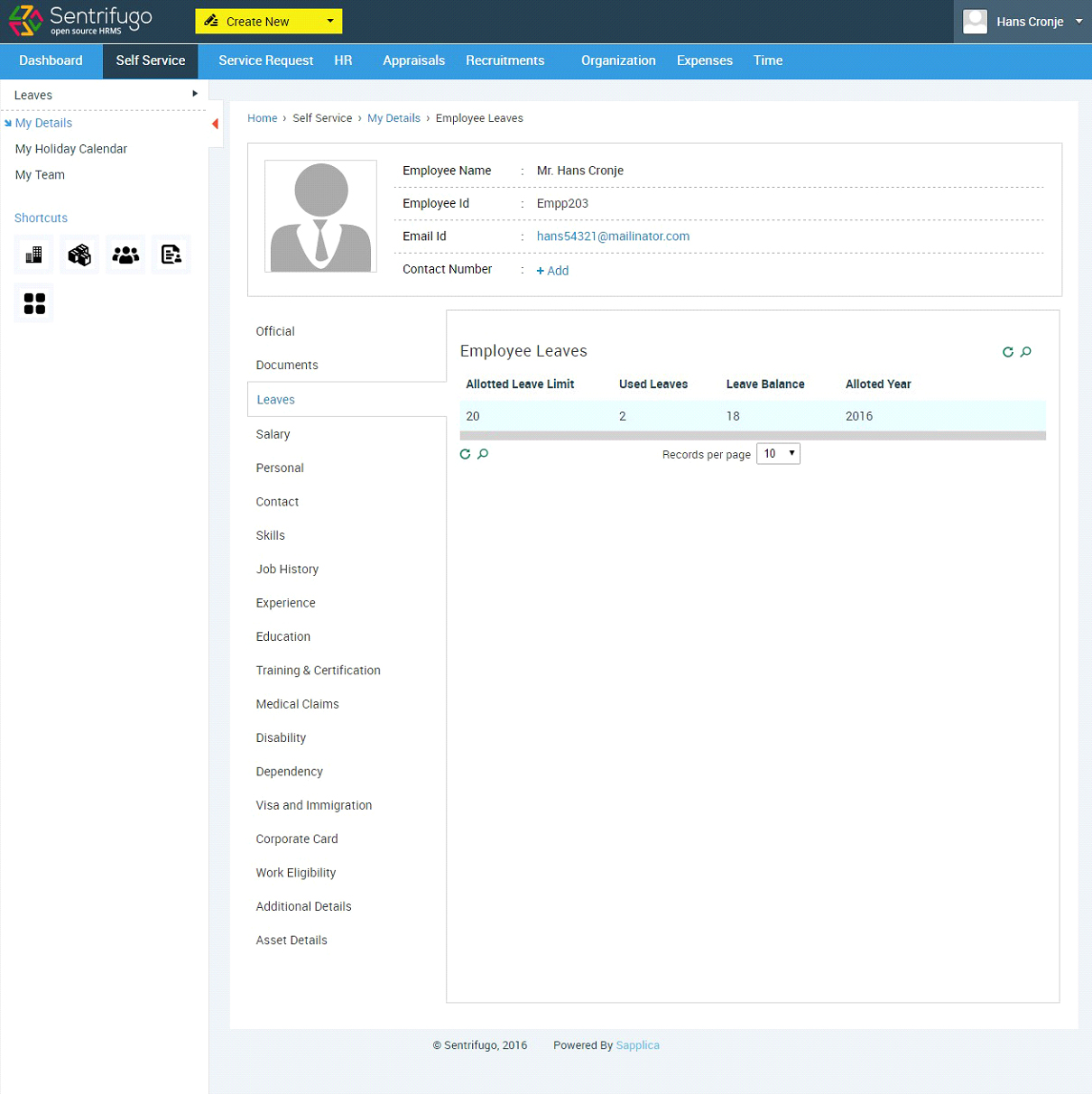Refresh Employee Leaves using the top refresh icon
The image size is (1092, 1094).
pyautogui.click(x=1008, y=352)
